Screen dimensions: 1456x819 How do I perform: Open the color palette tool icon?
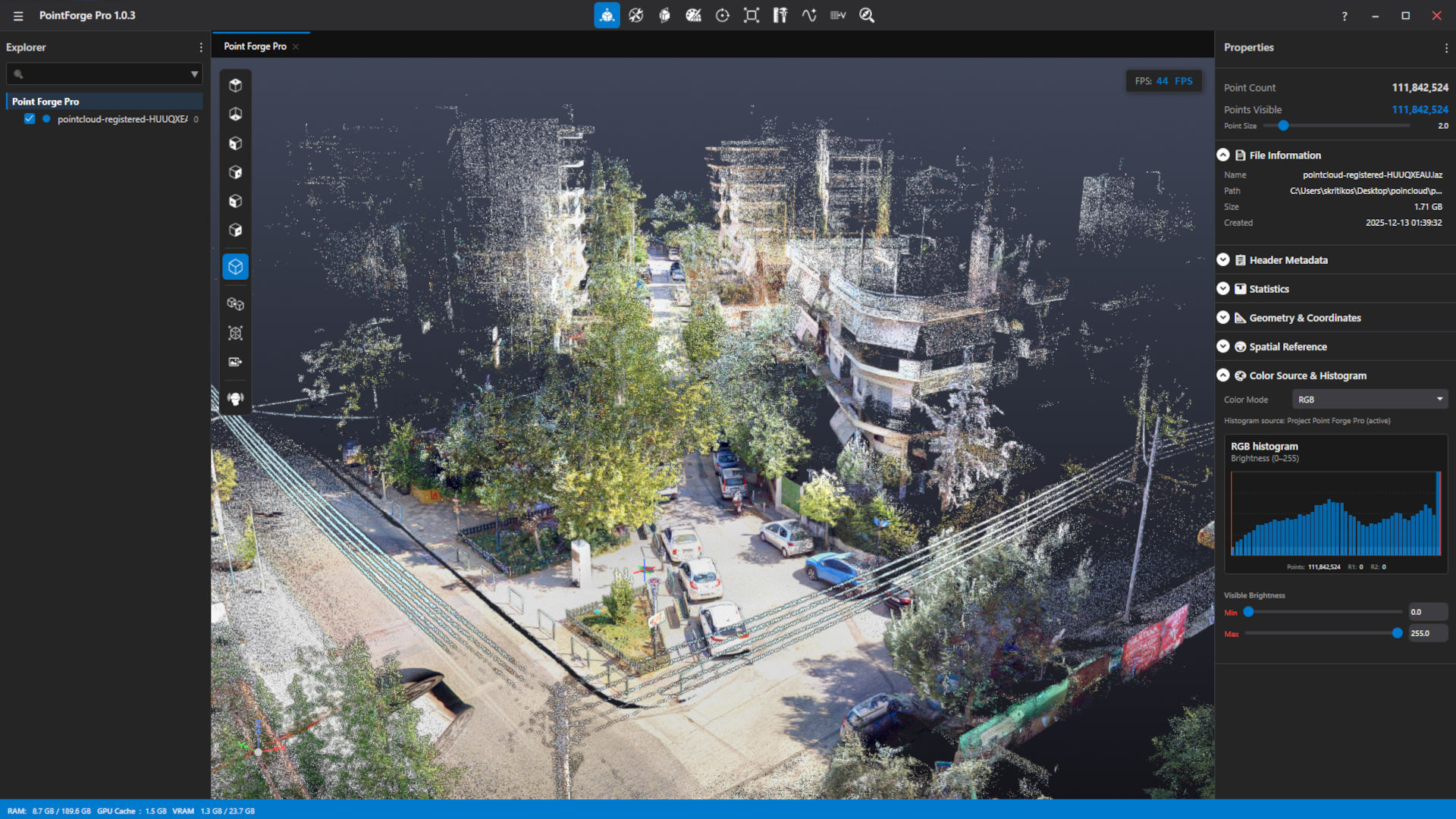(693, 15)
